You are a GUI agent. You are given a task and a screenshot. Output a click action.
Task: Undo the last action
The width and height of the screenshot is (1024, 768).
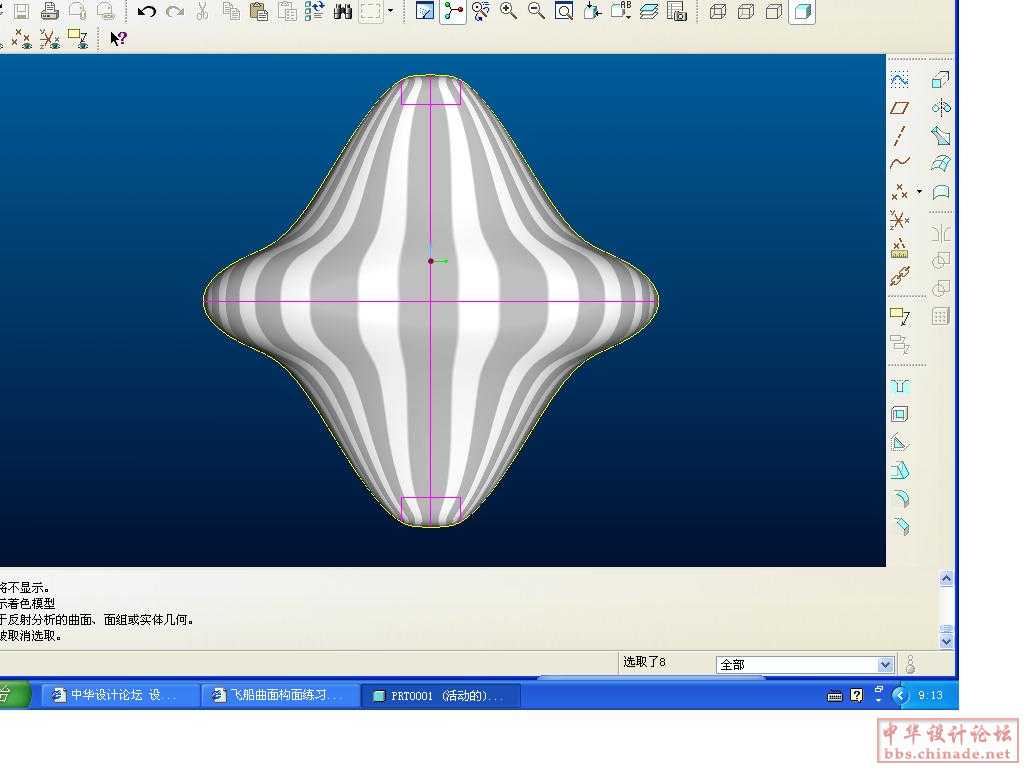[147, 10]
